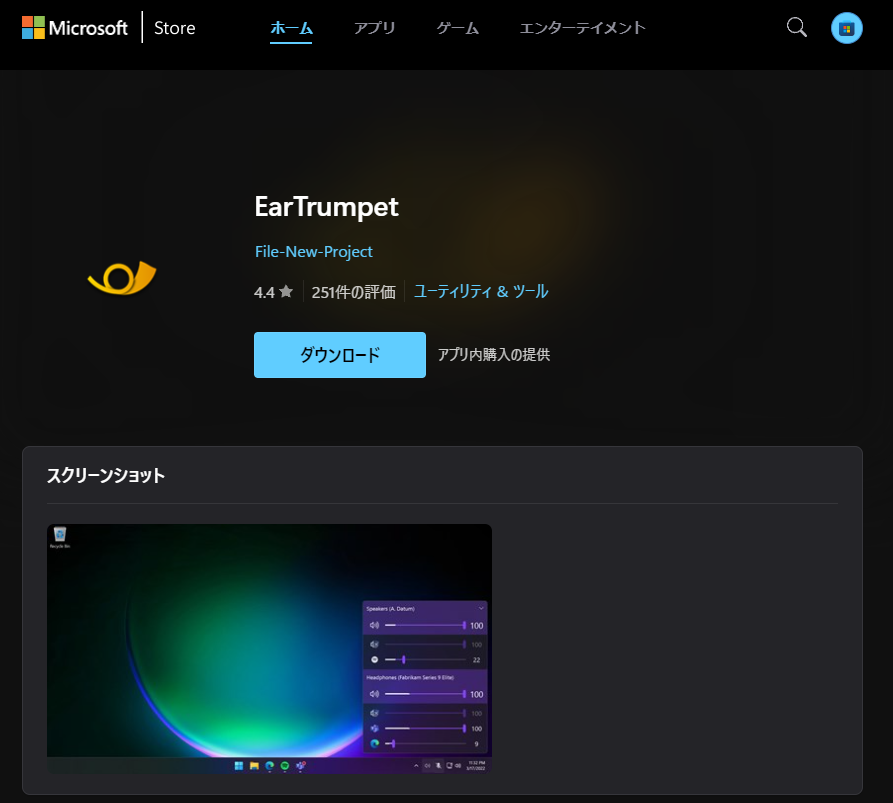The height and width of the screenshot is (803, 893).
Task: Click the 251件の評価 review count
Action: [353, 292]
